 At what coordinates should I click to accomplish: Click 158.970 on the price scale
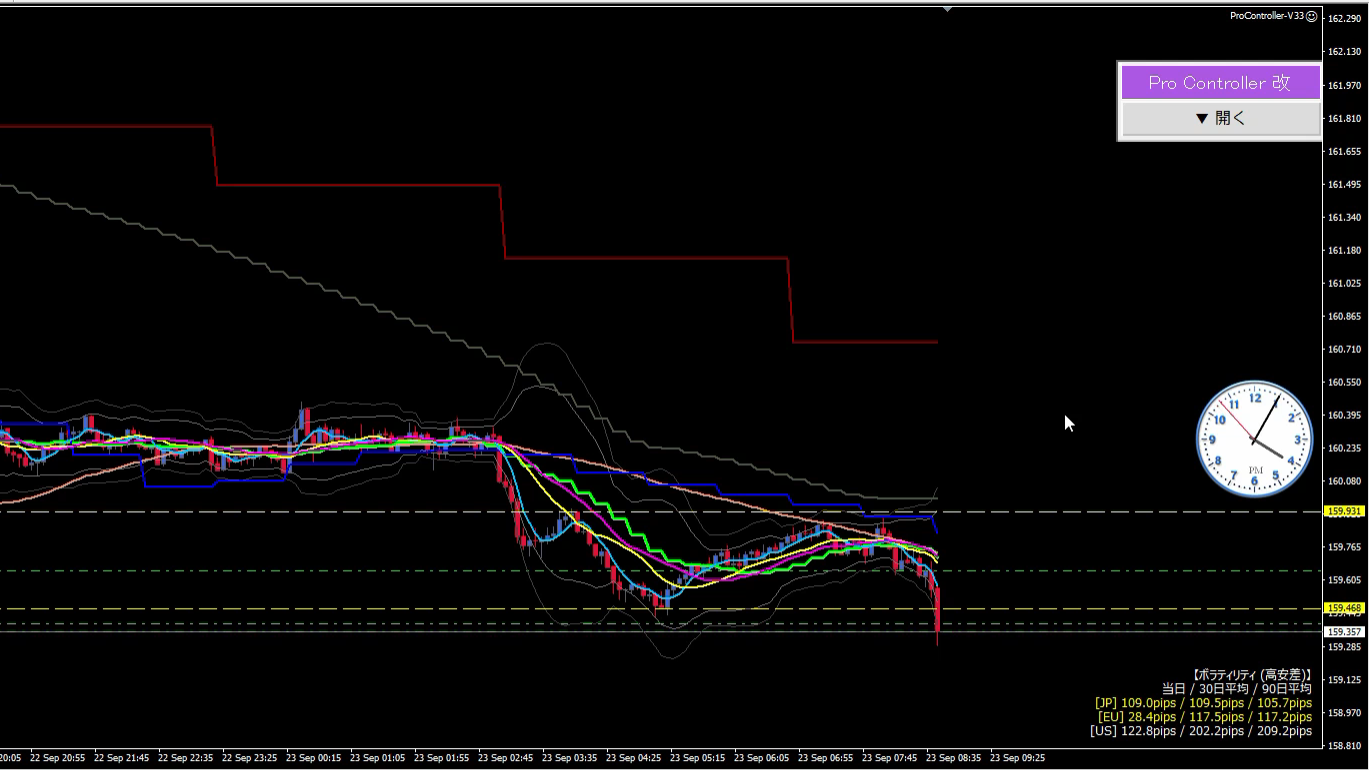[x=1344, y=713]
